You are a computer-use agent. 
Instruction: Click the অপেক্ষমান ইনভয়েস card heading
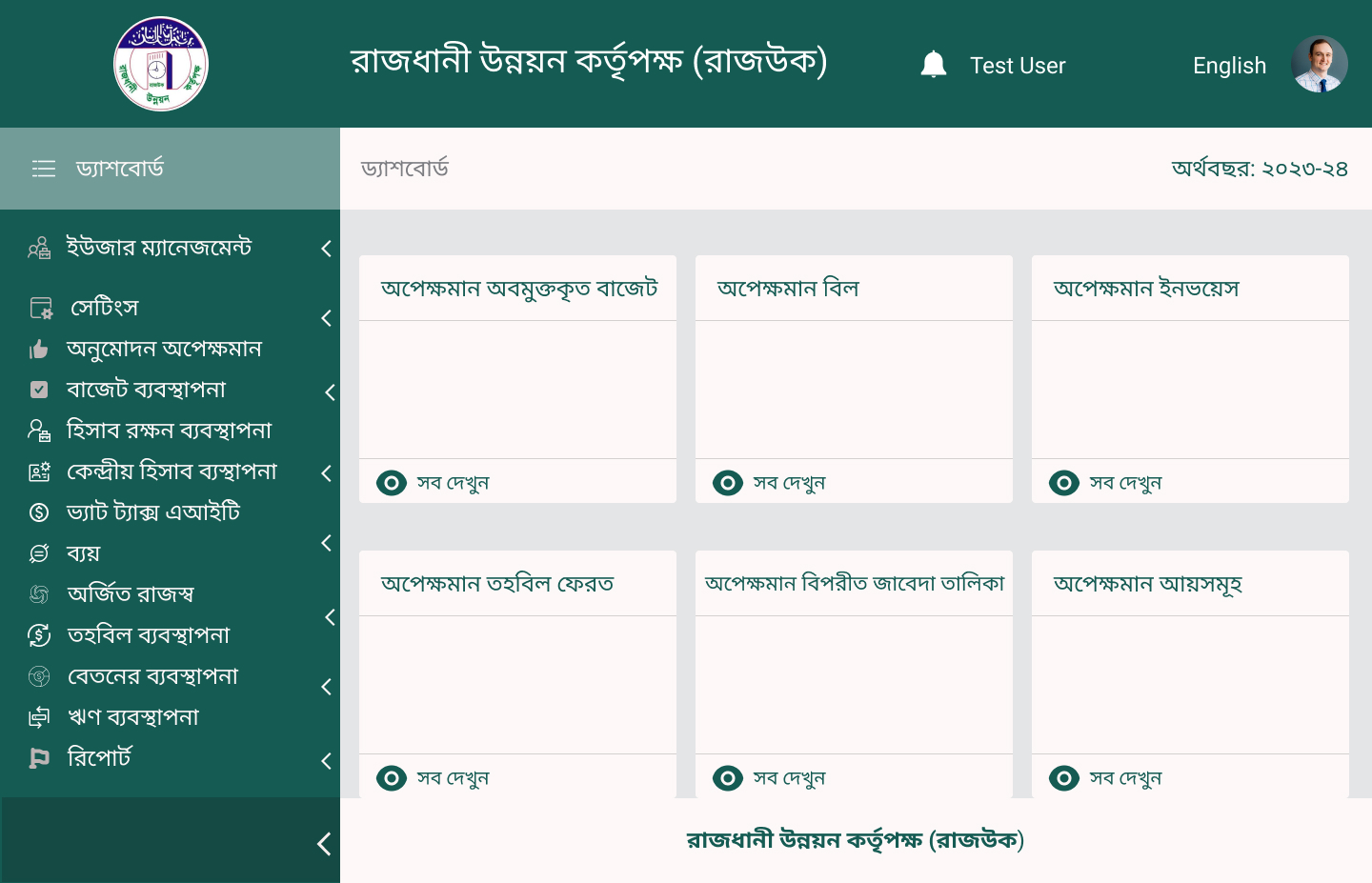(x=1146, y=289)
